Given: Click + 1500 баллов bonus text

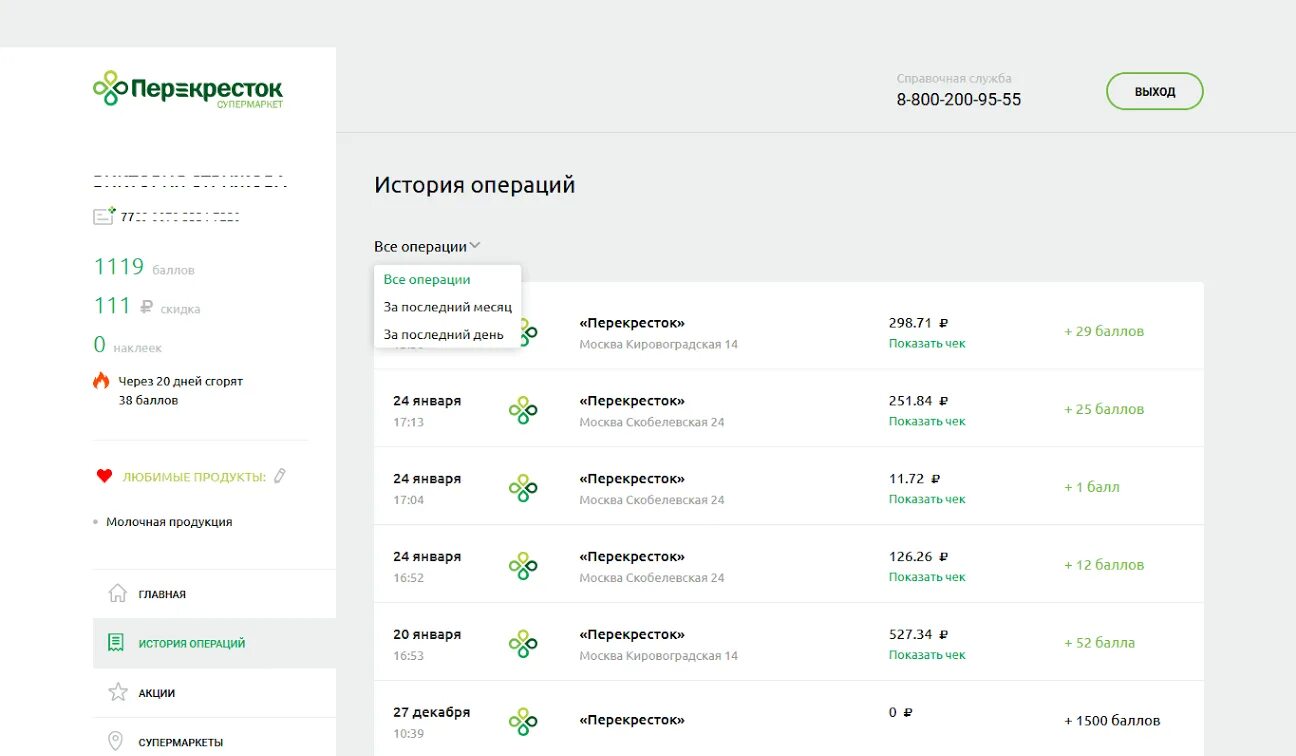Looking at the screenshot, I should coord(1112,721).
